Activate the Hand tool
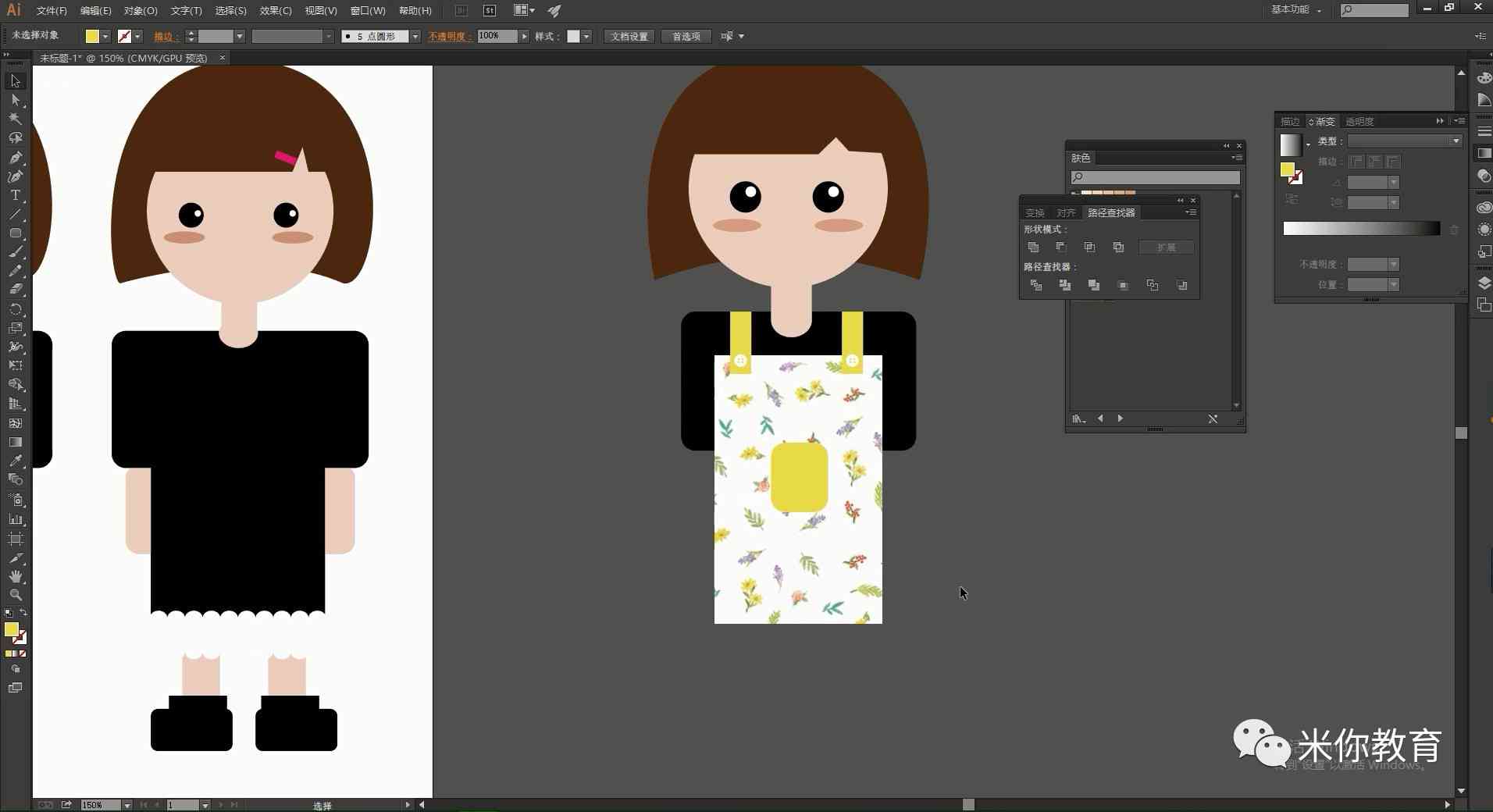Image resolution: width=1493 pixels, height=812 pixels. click(x=15, y=576)
